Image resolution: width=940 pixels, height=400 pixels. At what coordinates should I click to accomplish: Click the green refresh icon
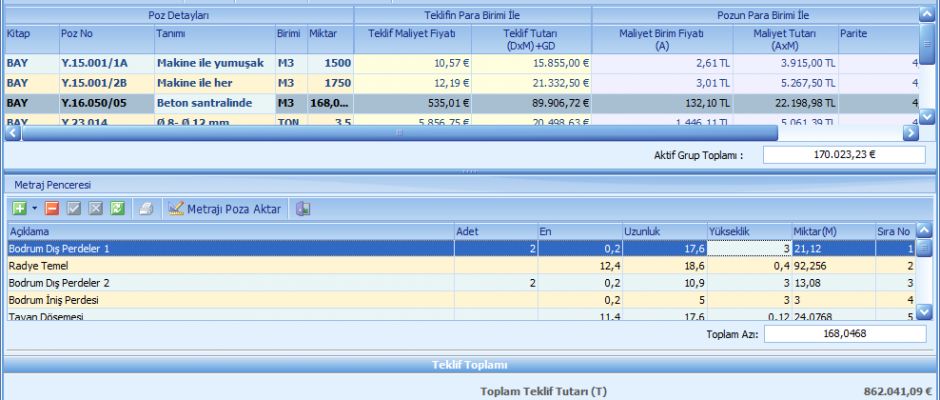[117, 209]
